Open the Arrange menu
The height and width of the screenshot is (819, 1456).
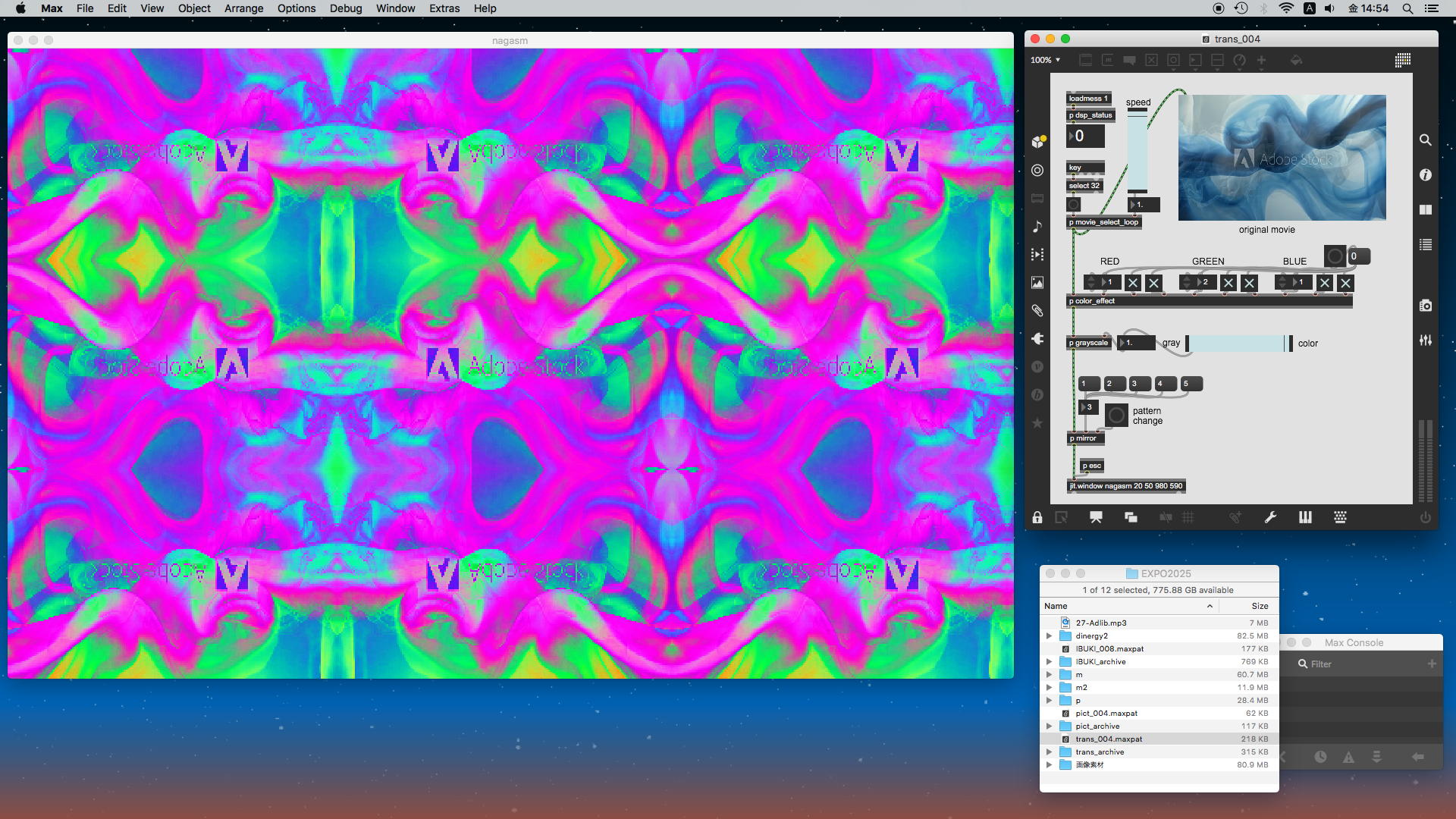243,8
